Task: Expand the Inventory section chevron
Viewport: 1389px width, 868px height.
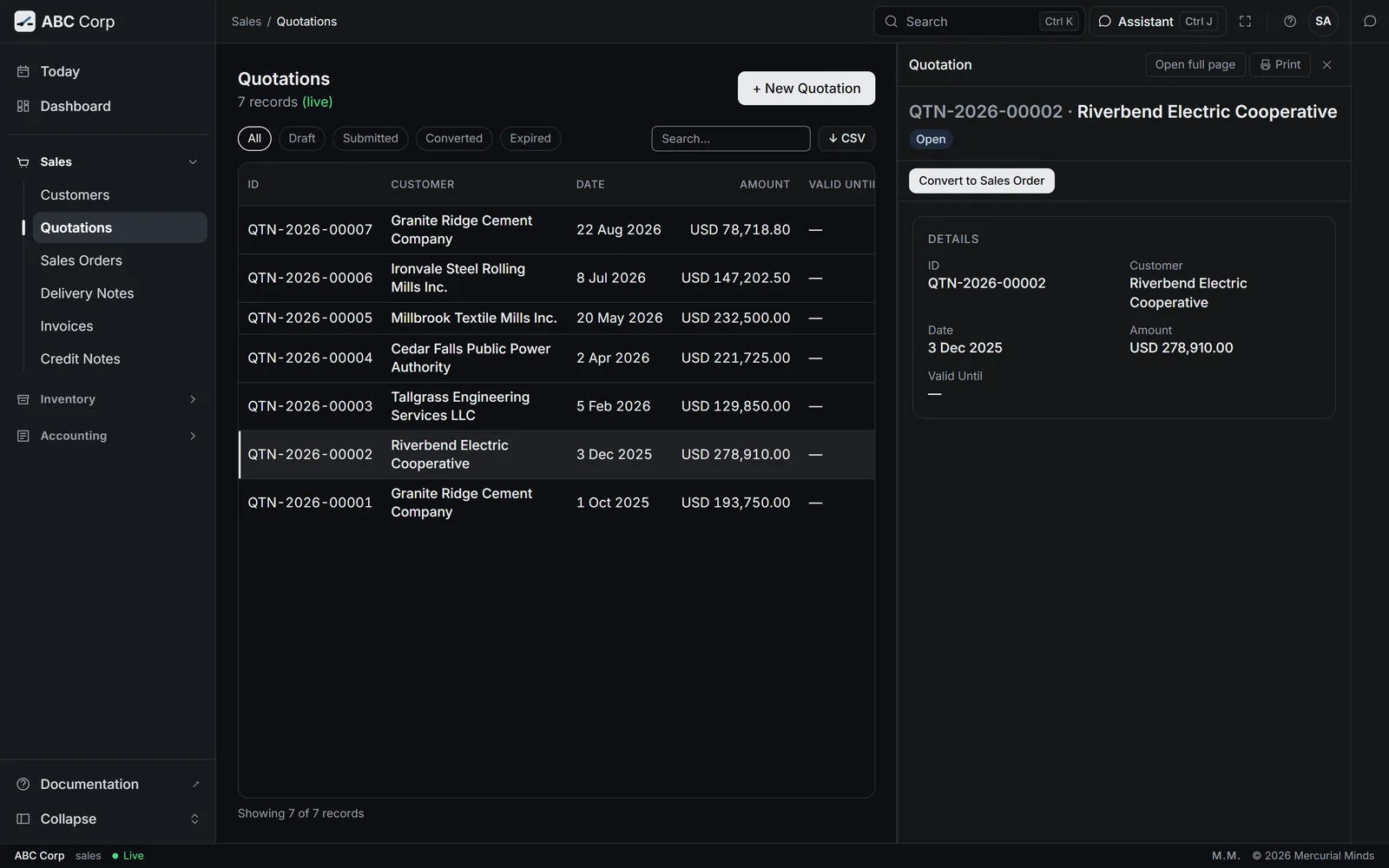Action: tap(193, 399)
